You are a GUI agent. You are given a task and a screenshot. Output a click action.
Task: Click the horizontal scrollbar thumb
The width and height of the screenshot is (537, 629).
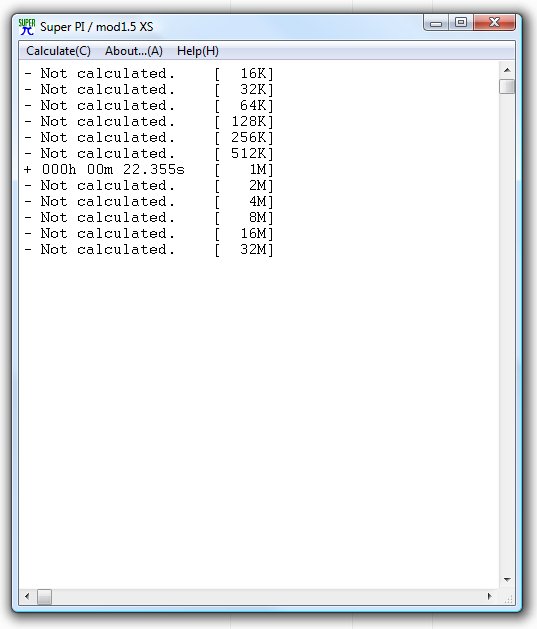coord(45,597)
